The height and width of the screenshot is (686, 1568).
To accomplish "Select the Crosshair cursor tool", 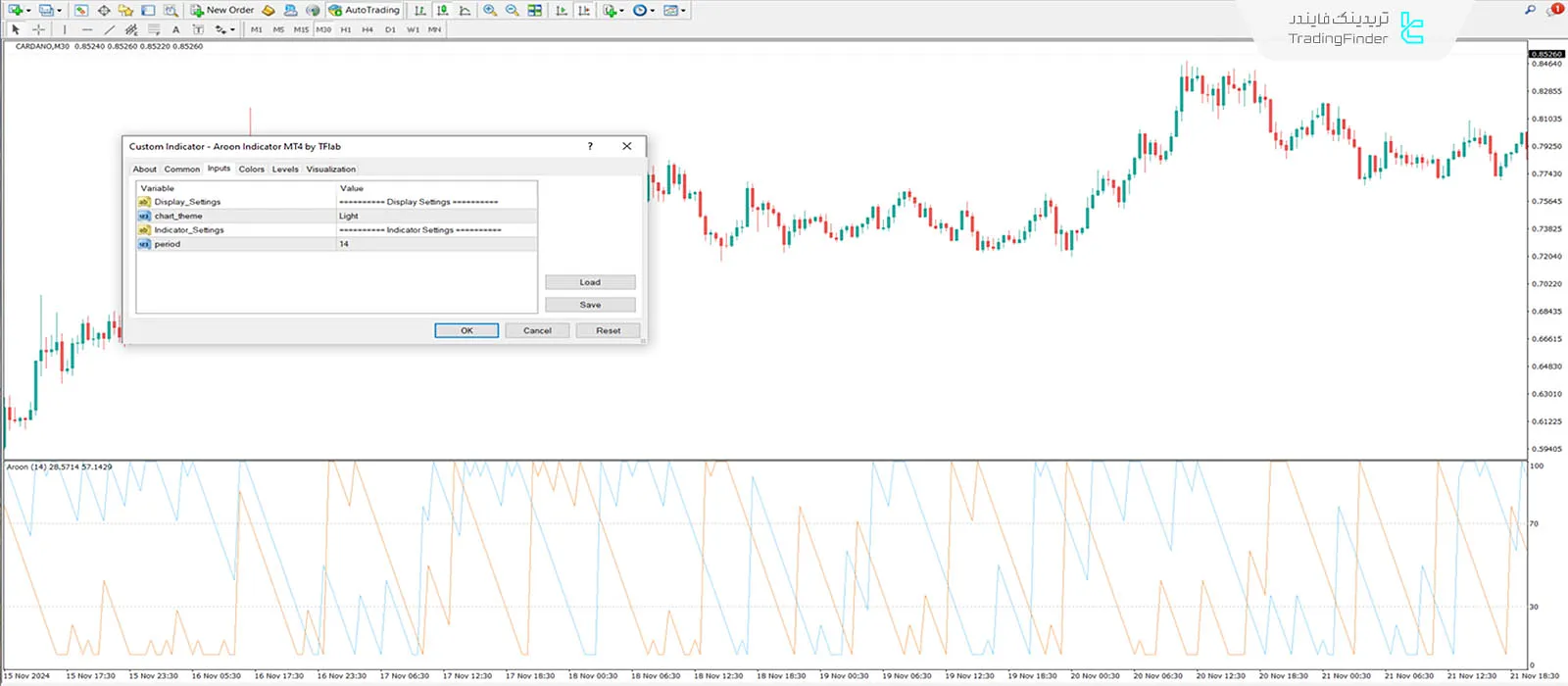I will pos(39,29).
